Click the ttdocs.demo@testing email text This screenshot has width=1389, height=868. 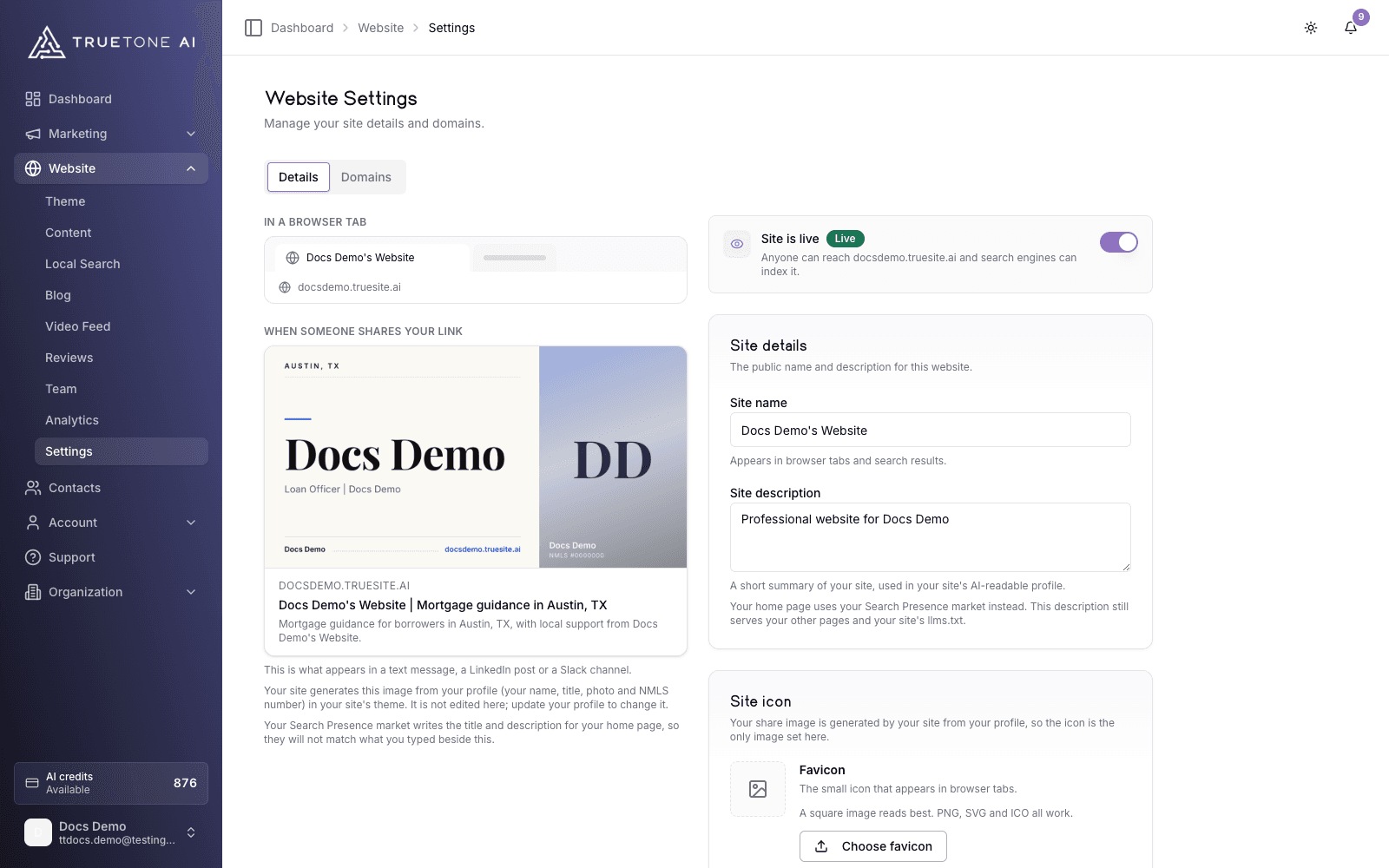117,840
